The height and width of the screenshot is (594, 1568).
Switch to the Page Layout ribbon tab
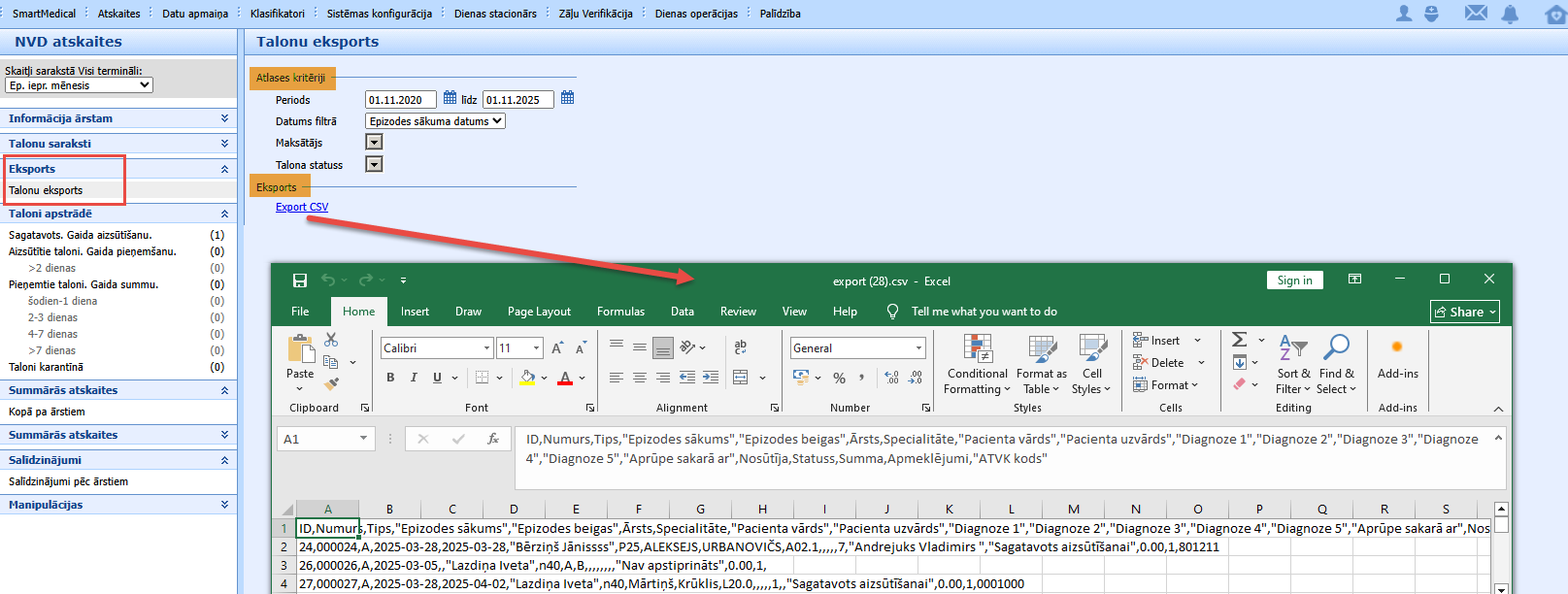539,312
